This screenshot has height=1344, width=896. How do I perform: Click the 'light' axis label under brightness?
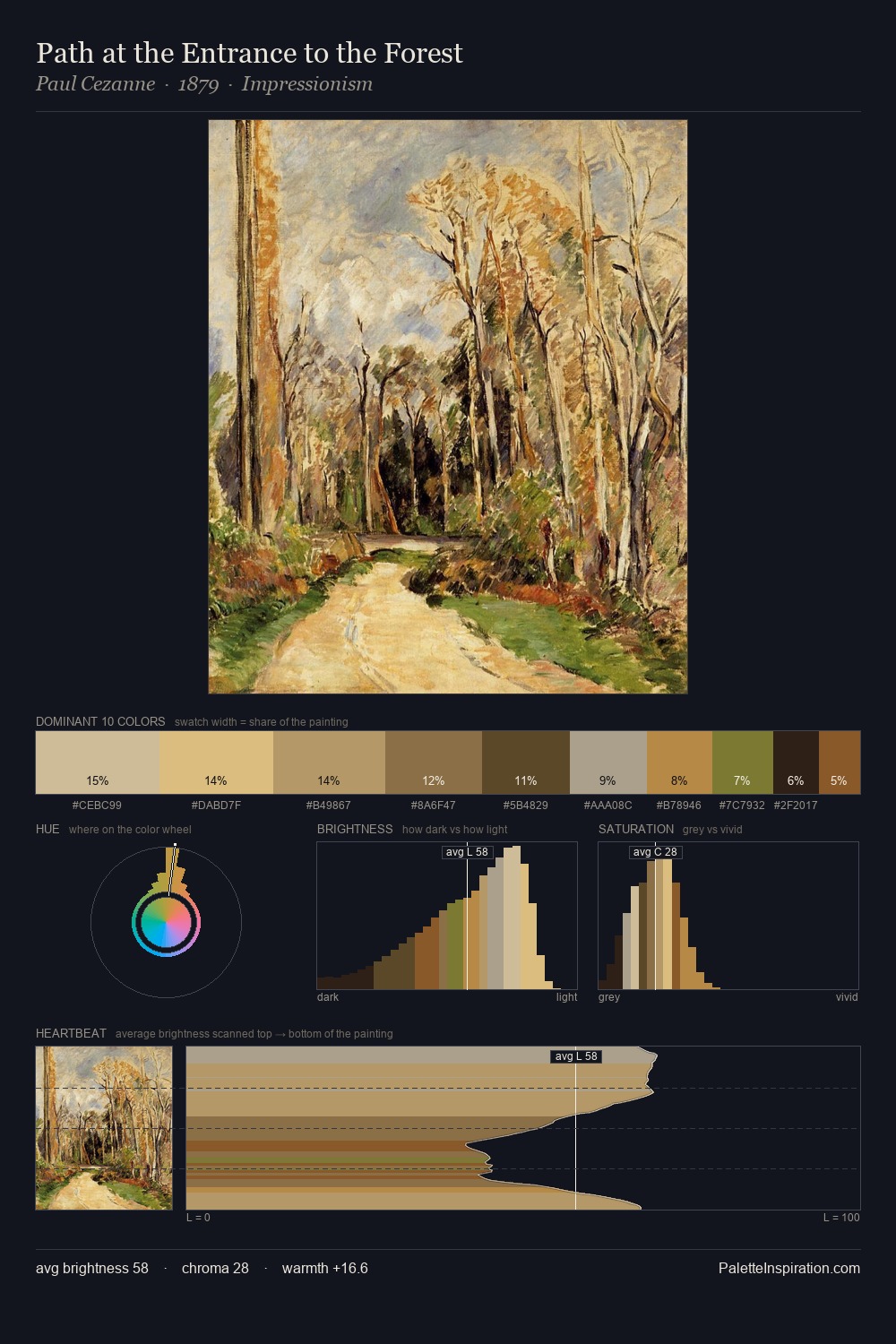coord(567,997)
